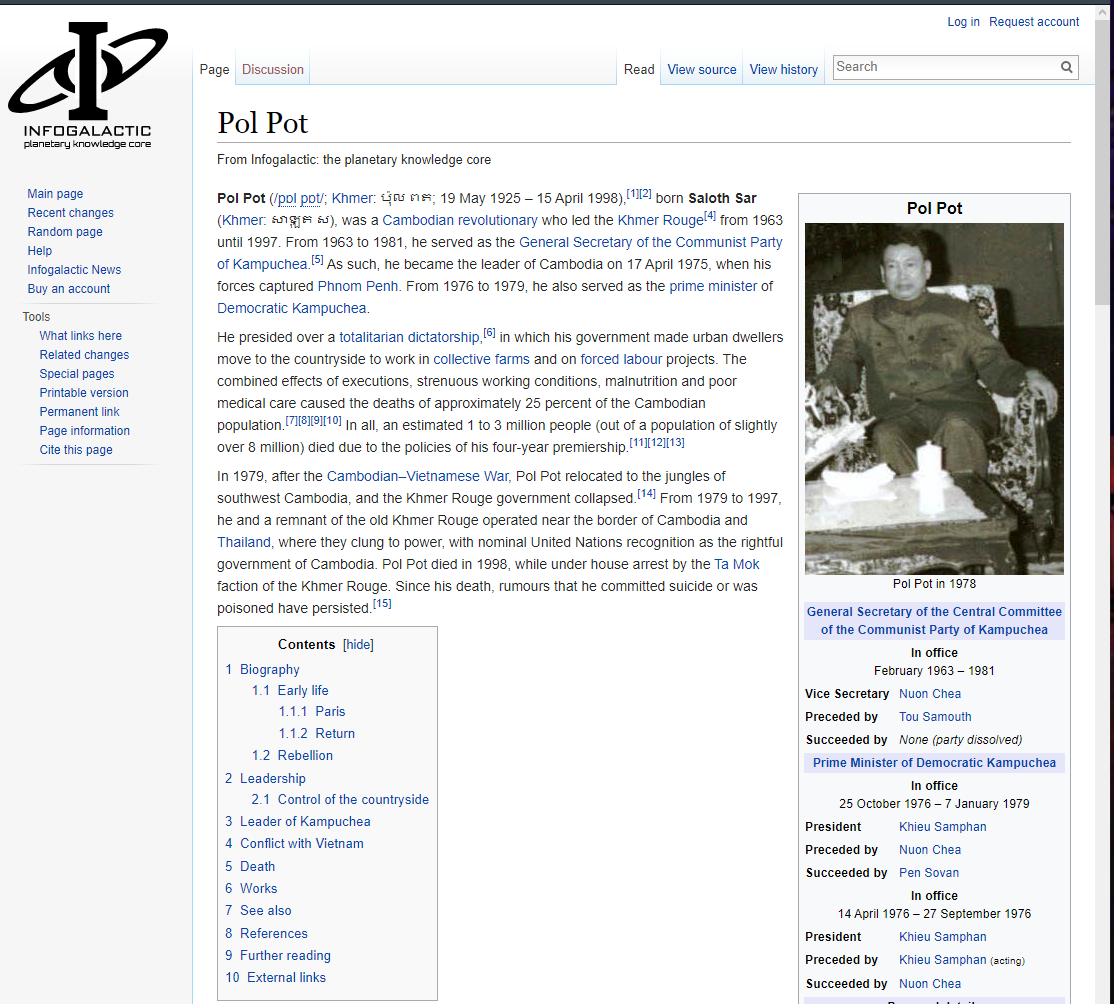The width and height of the screenshot is (1114, 1004).
Task: Open What links here tool
Action: click(x=80, y=336)
